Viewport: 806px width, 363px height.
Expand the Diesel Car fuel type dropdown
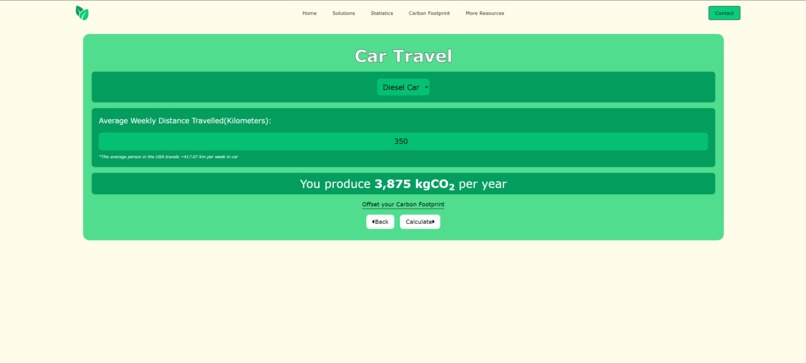click(x=403, y=87)
